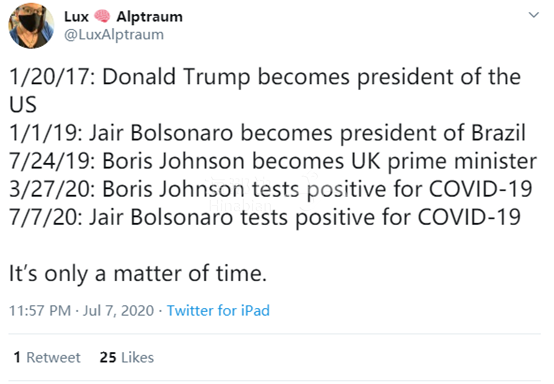Screen dimensions: 554x384
Task: Click the word Lux in display name
Action: pos(76,16)
